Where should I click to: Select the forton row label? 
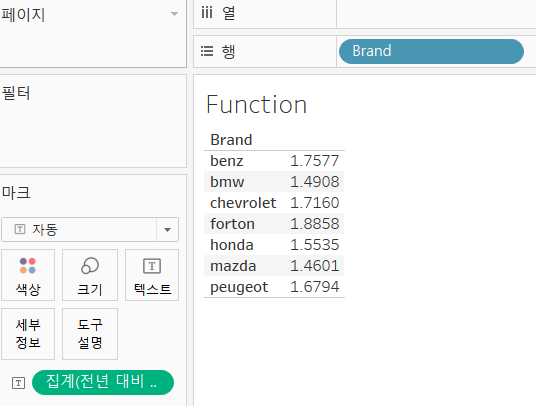[232, 224]
